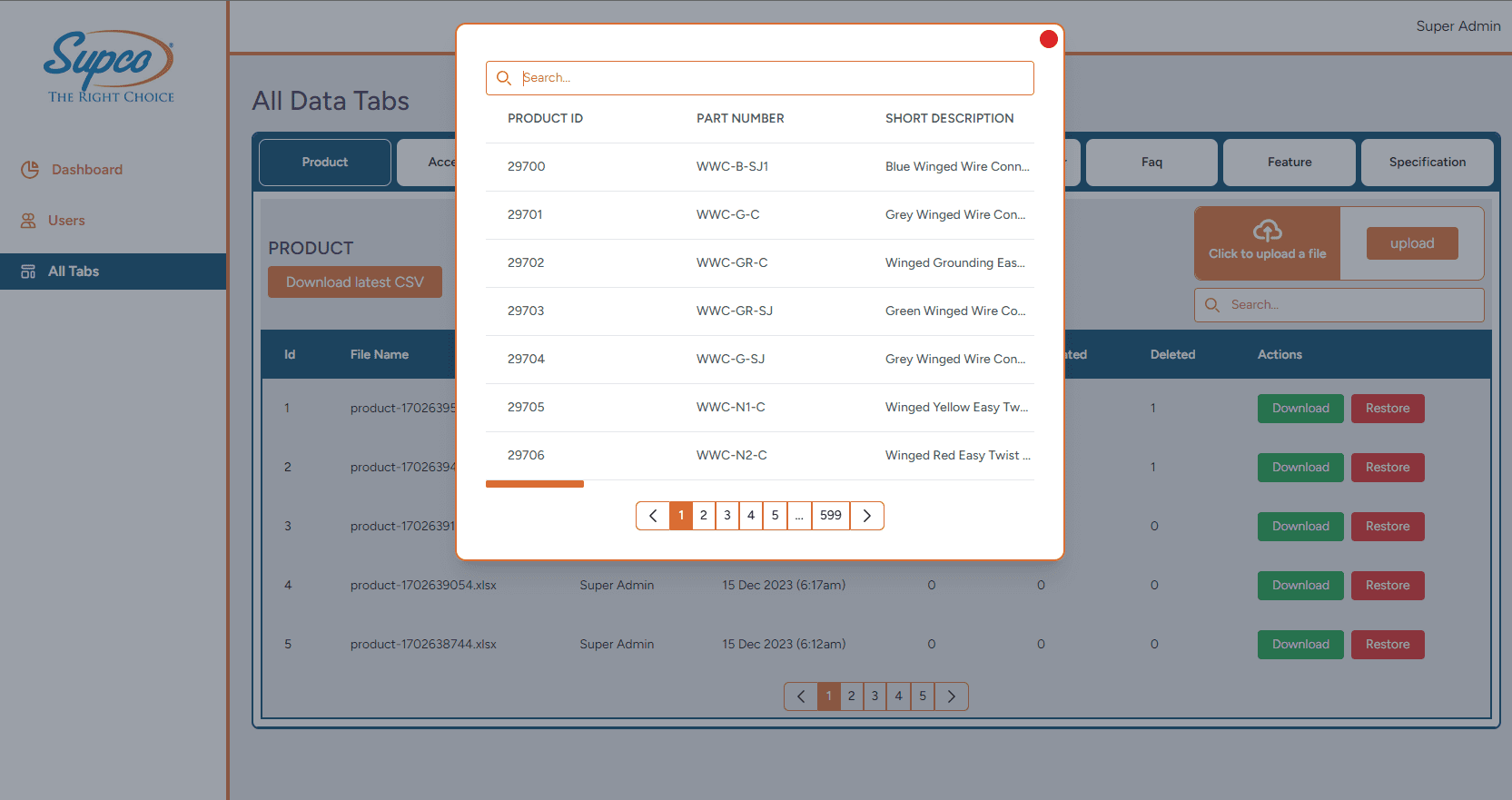Screen dimensions: 1512x800
Task: Click the cloud upload icon
Action: point(1267,231)
